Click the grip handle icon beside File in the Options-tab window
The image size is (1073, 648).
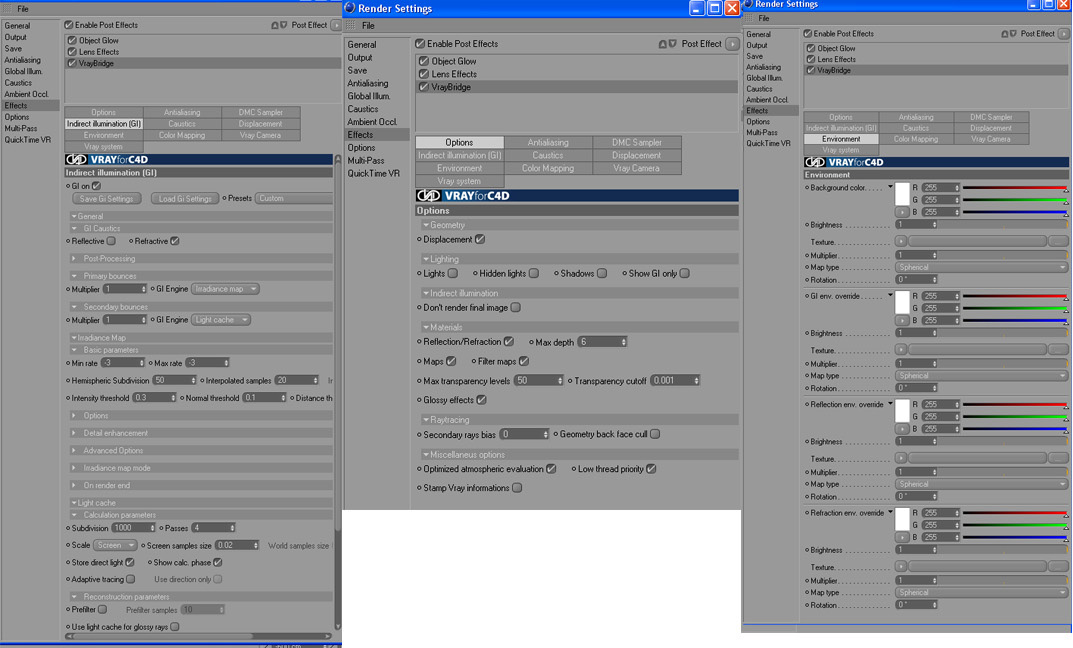351,25
